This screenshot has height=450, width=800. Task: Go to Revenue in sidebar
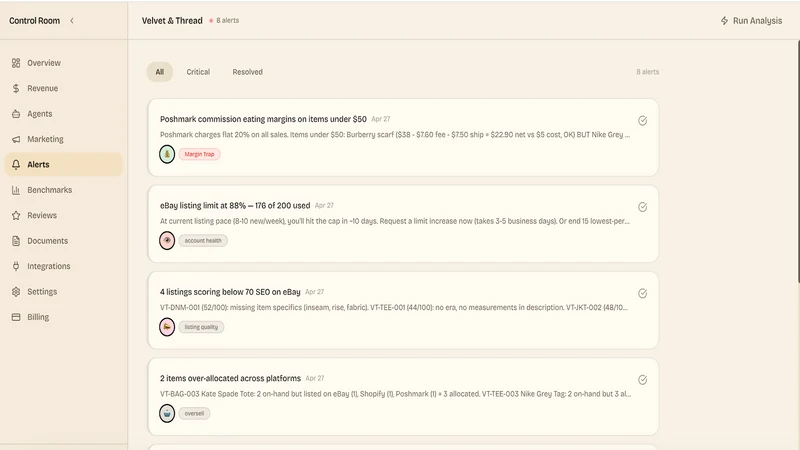tap(63, 88)
